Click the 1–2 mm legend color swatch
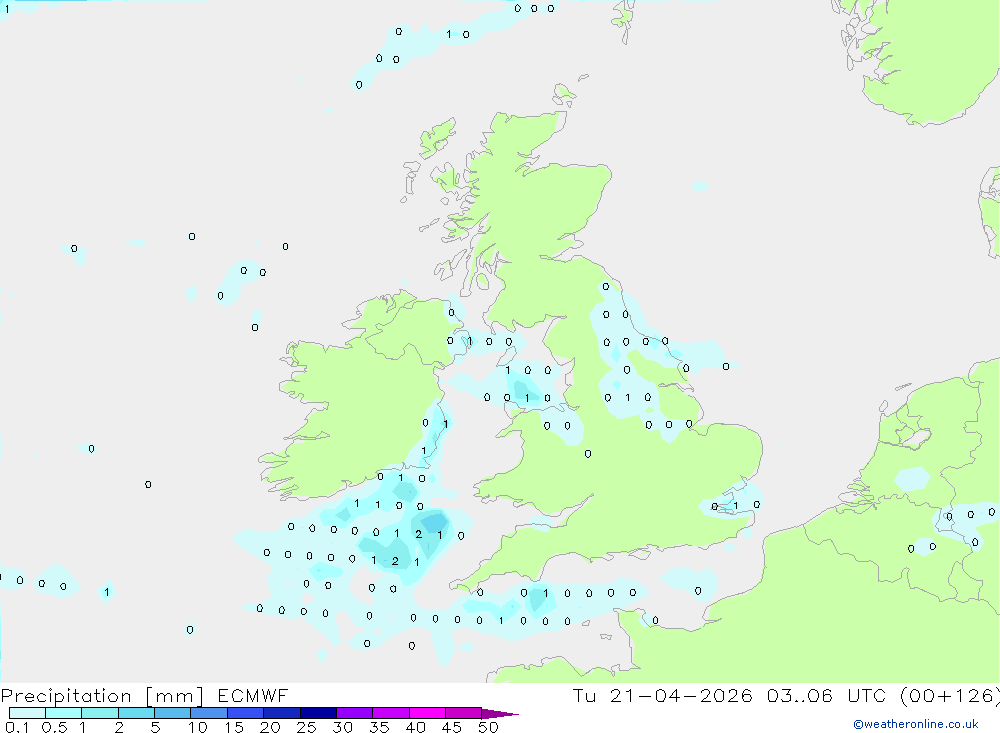Image resolution: width=1000 pixels, height=733 pixels. pyautogui.click(x=100, y=713)
